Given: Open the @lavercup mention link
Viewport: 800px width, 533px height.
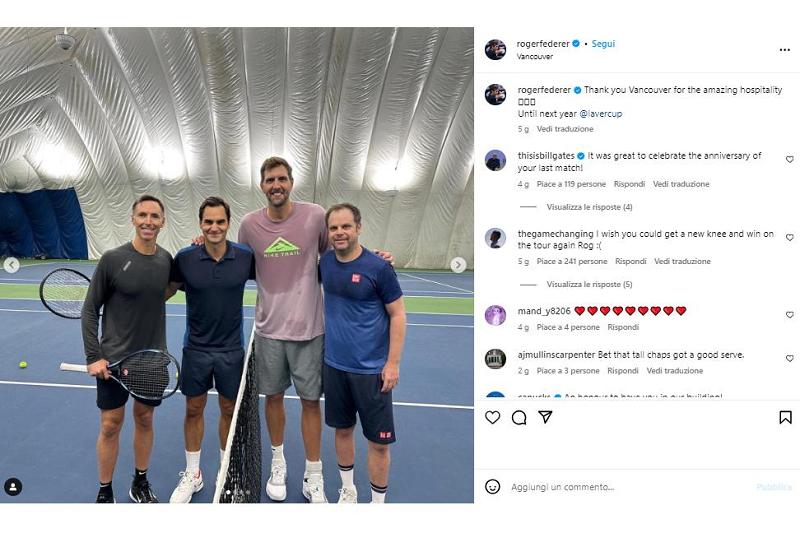Looking at the screenshot, I should 601,114.
